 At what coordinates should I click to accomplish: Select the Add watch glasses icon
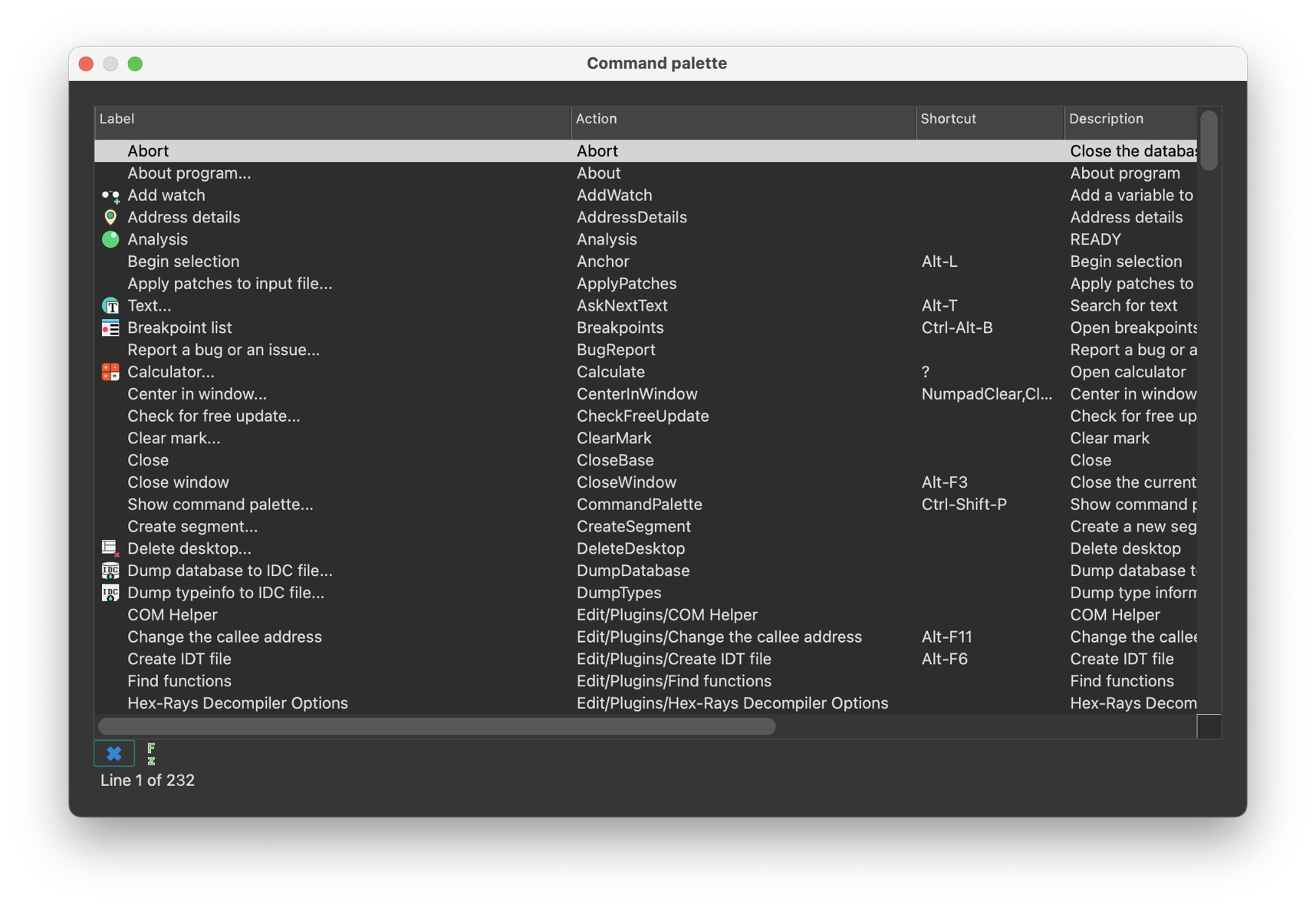(111, 196)
